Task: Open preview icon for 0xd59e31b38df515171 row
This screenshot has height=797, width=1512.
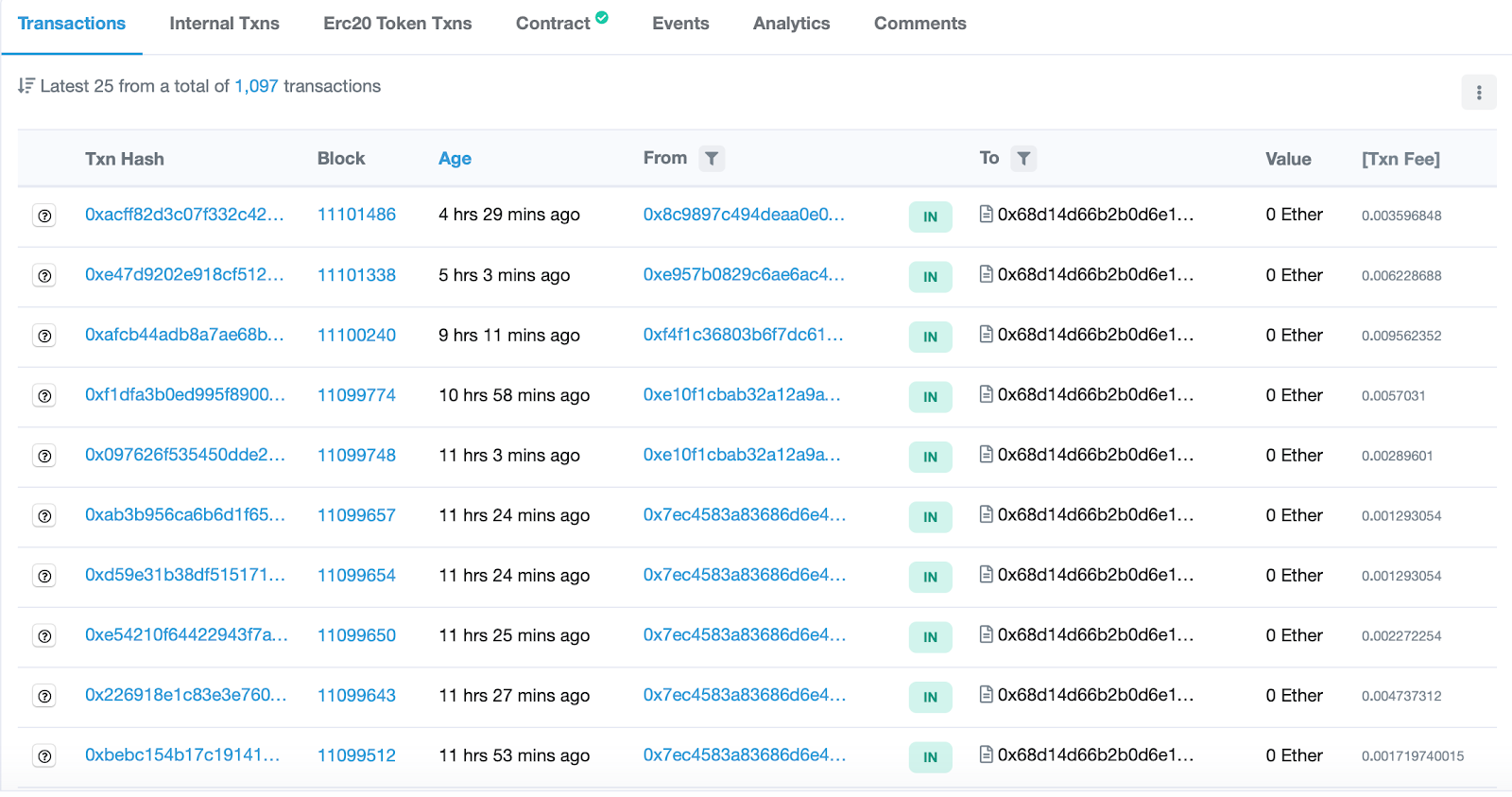Action: click(x=44, y=576)
